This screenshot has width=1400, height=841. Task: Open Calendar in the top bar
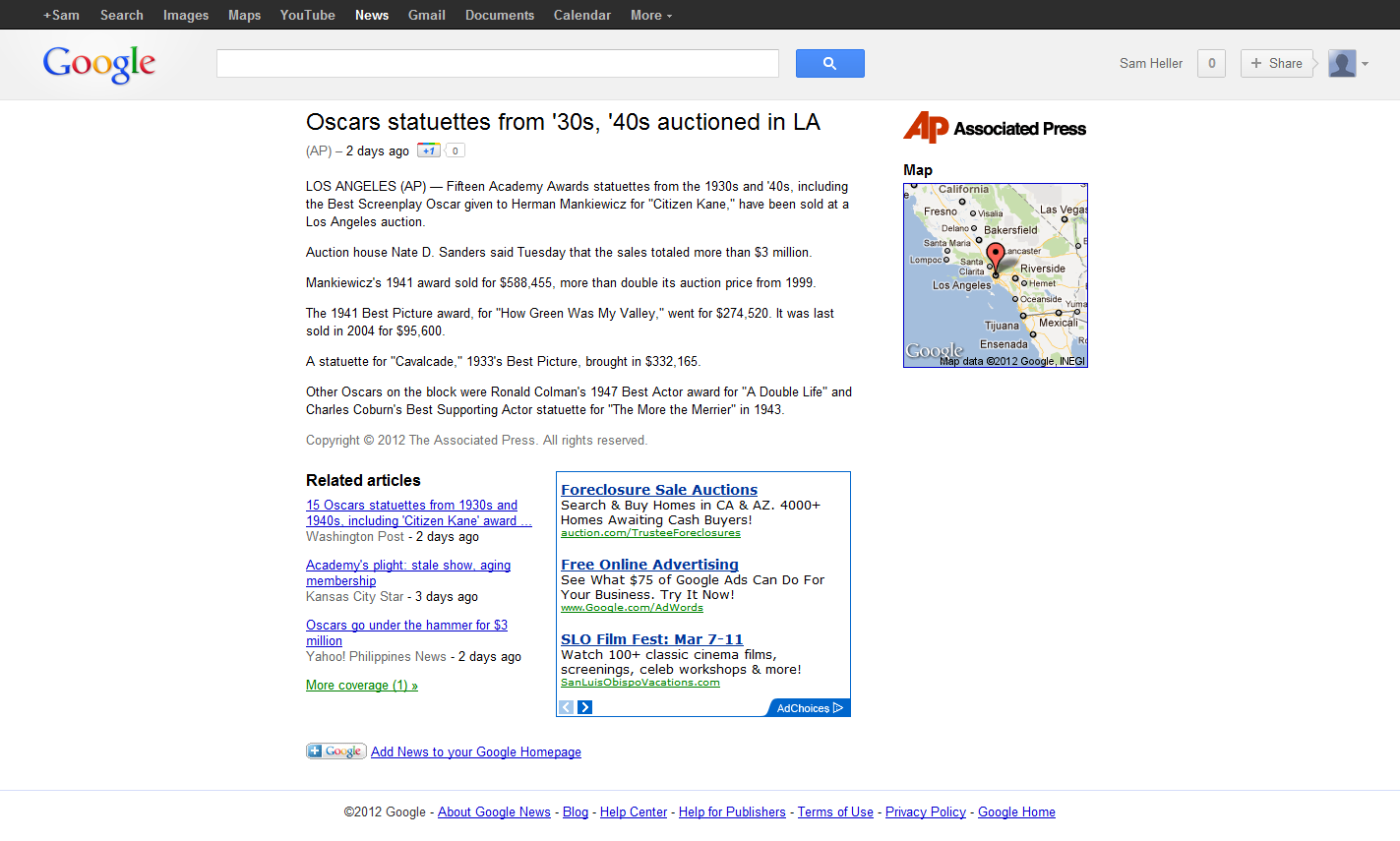click(x=582, y=15)
